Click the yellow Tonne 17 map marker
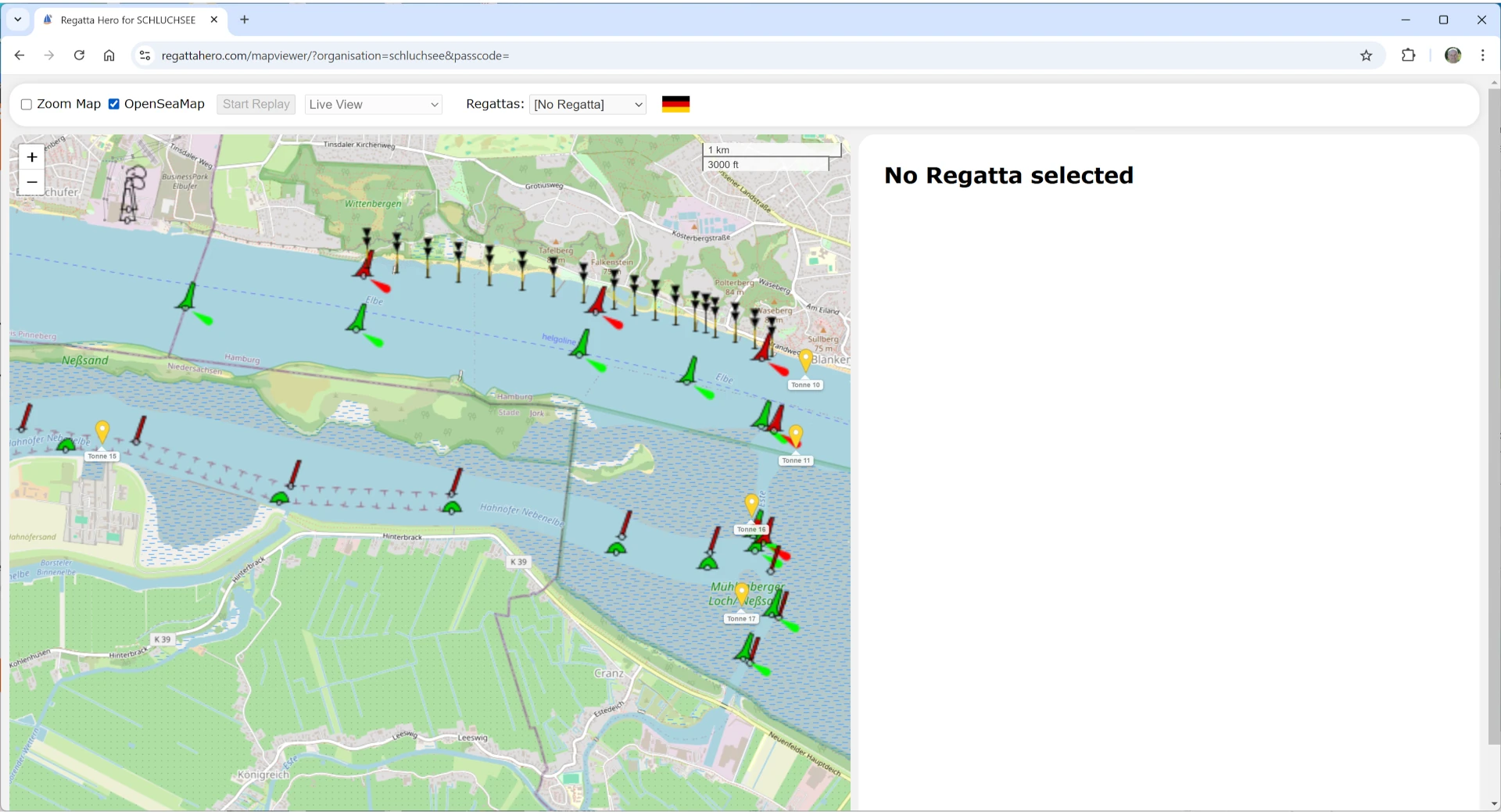The height and width of the screenshot is (812, 1501). (x=741, y=593)
